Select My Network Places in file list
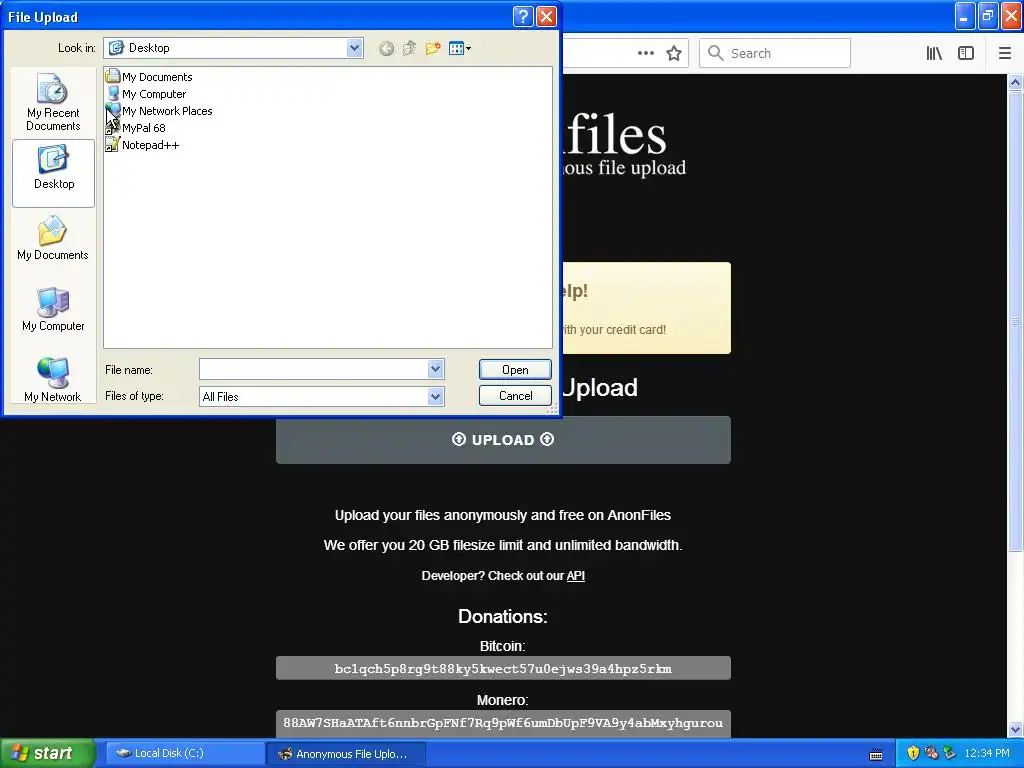 point(159,110)
